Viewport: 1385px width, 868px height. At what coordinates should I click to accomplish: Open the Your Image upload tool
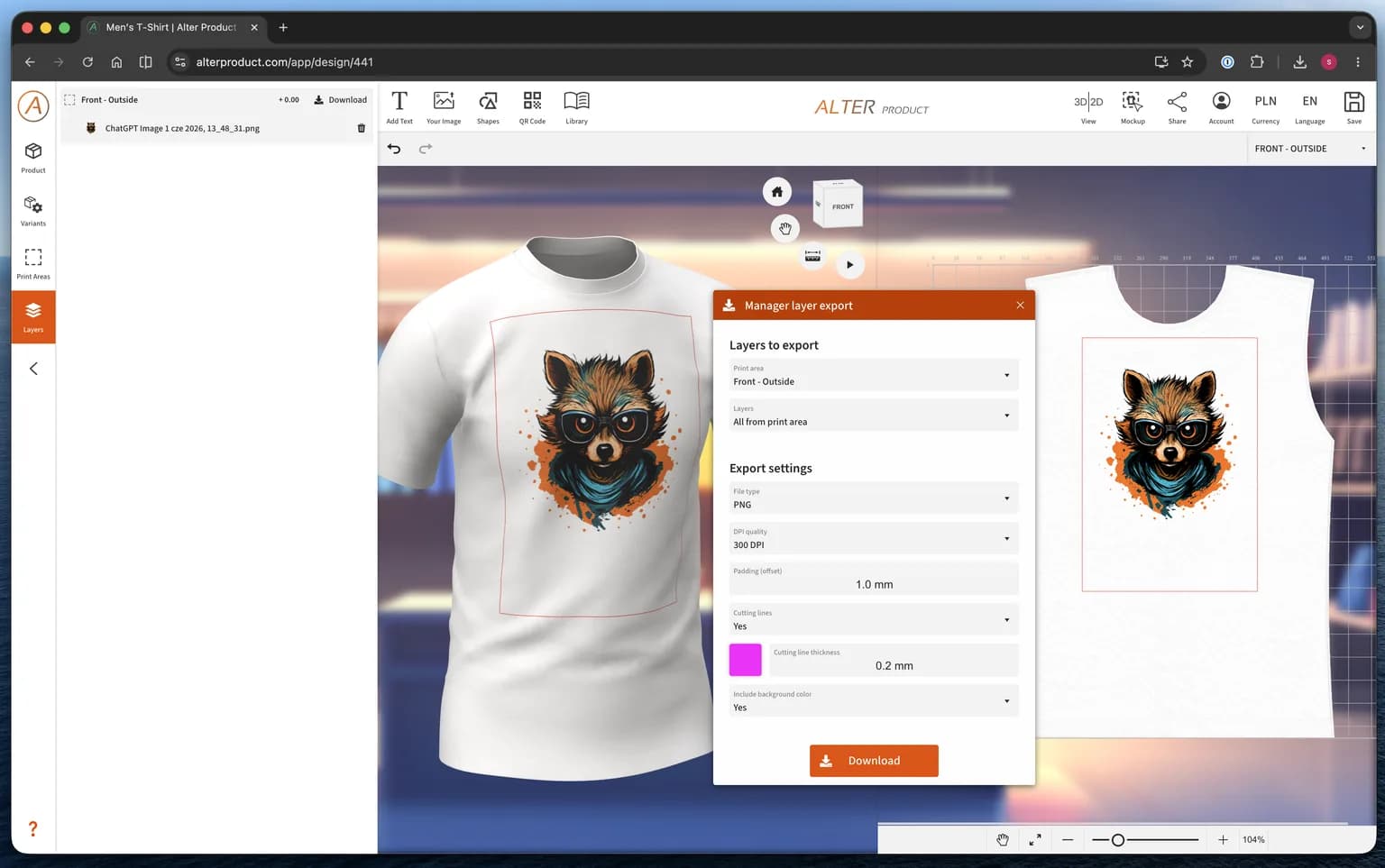pyautogui.click(x=444, y=106)
